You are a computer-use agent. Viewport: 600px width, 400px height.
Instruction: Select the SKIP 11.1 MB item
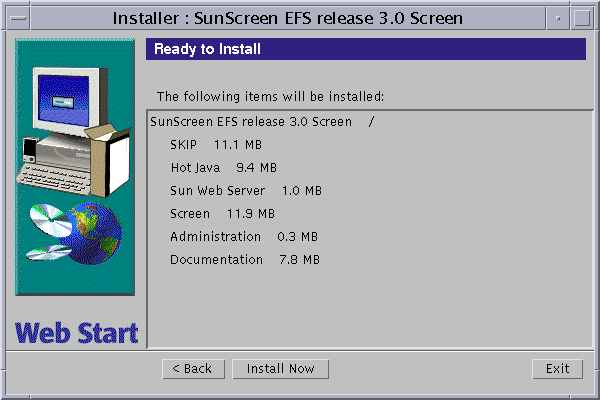[x=216, y=145]
